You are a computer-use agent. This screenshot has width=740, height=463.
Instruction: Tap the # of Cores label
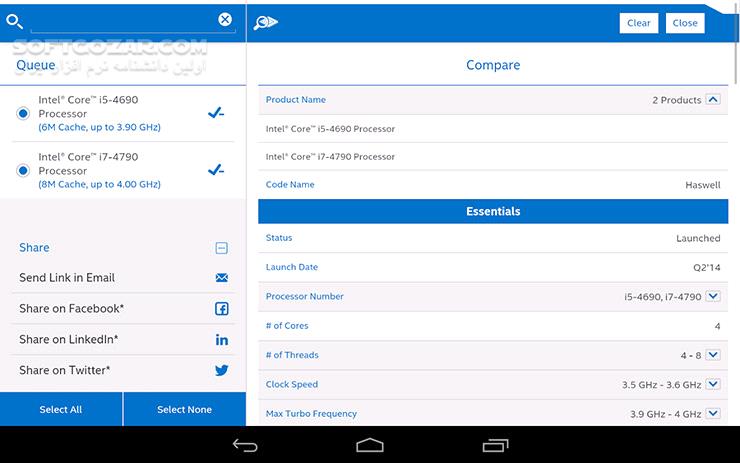coord(287,326)
